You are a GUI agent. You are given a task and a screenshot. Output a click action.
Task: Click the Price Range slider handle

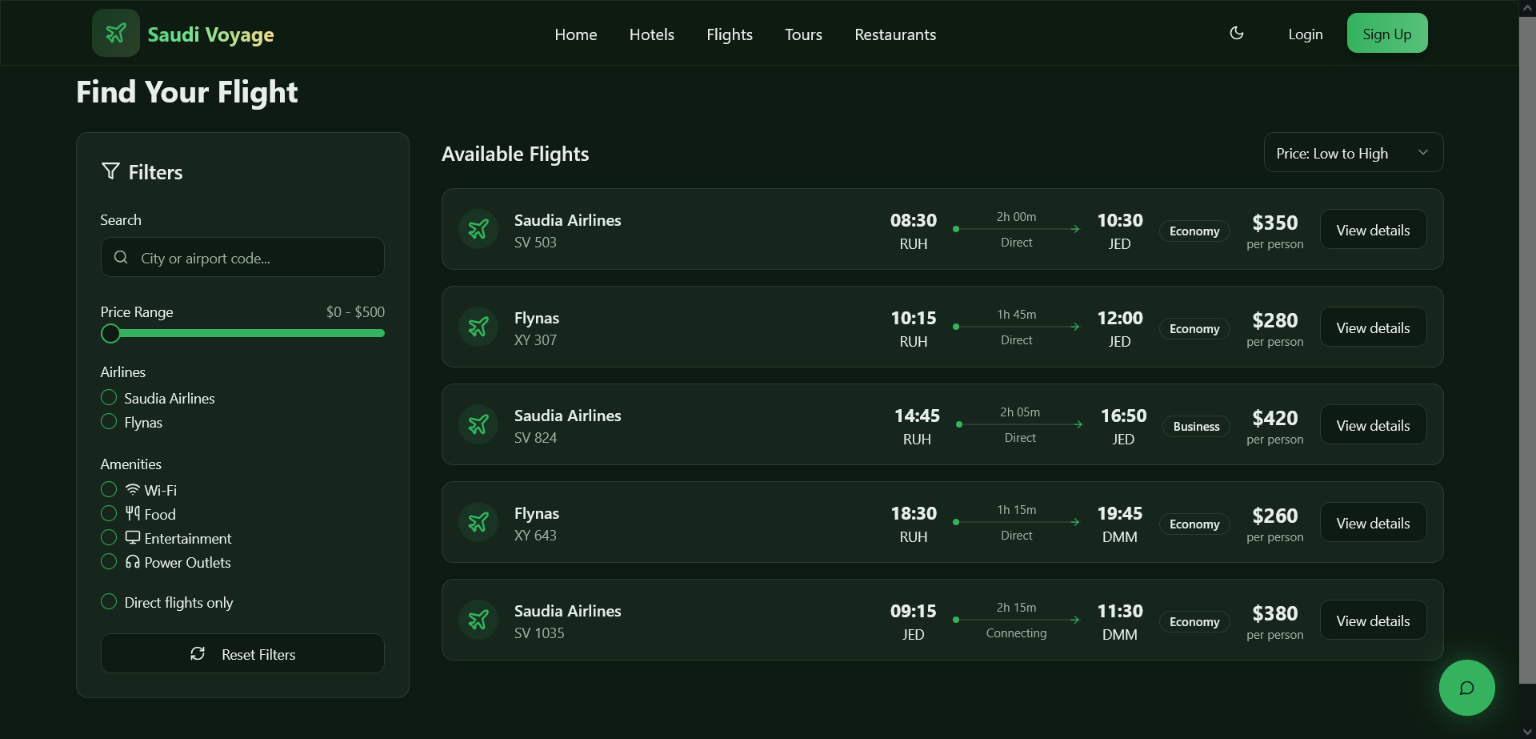coord(111,333)
